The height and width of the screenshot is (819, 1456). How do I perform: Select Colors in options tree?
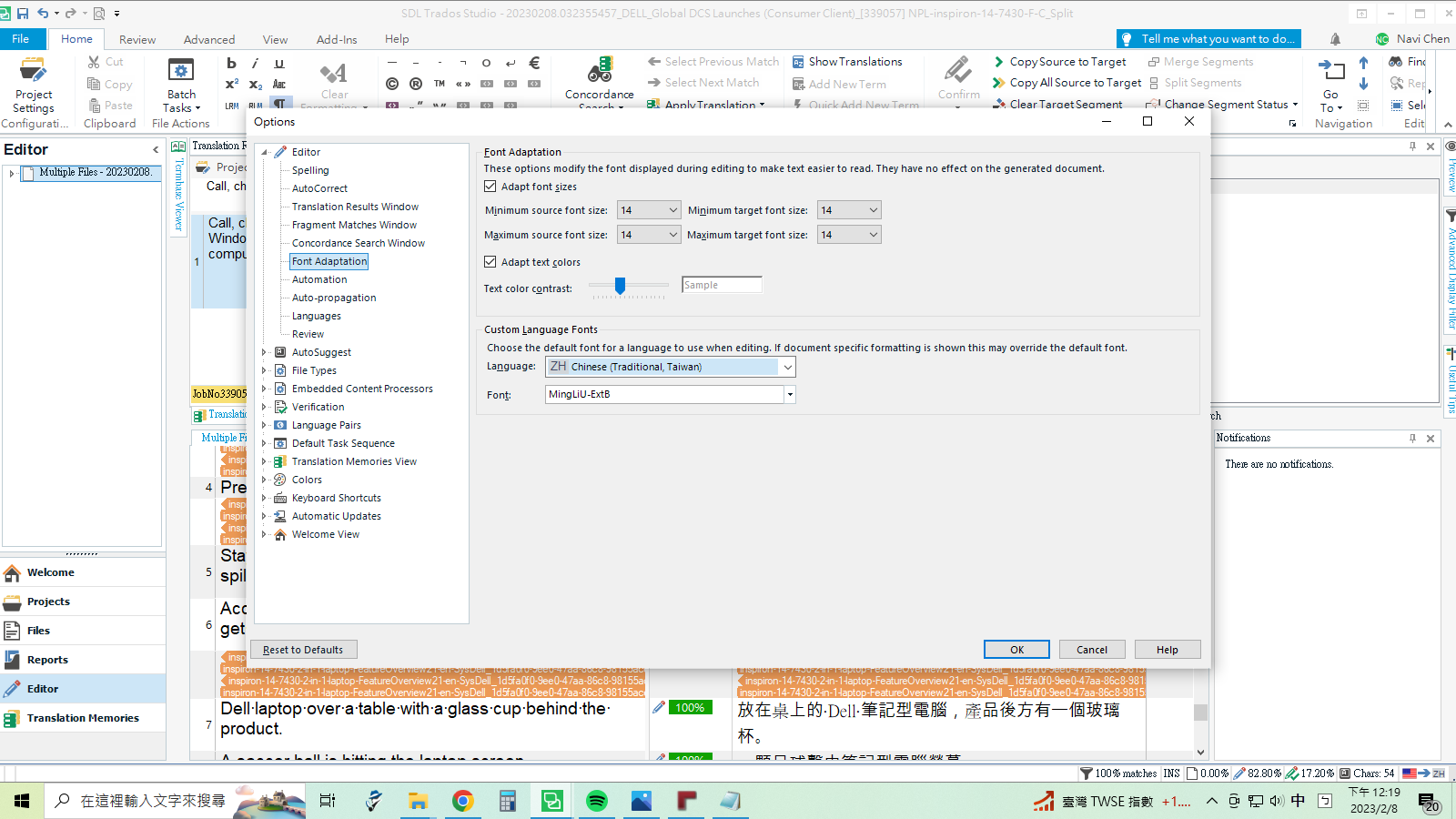click(307, 480)
